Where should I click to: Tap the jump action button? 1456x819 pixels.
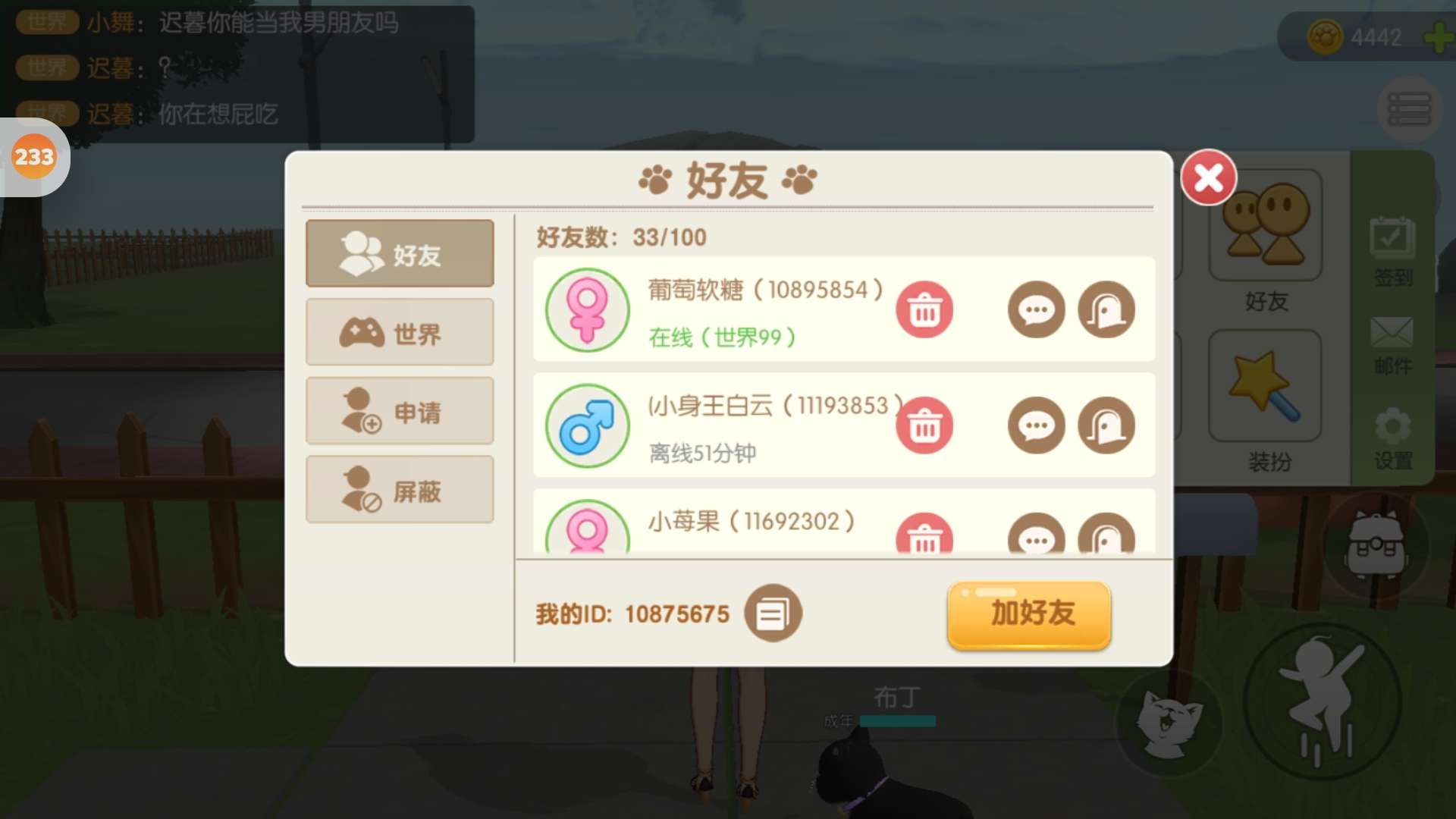point(1323,701)
